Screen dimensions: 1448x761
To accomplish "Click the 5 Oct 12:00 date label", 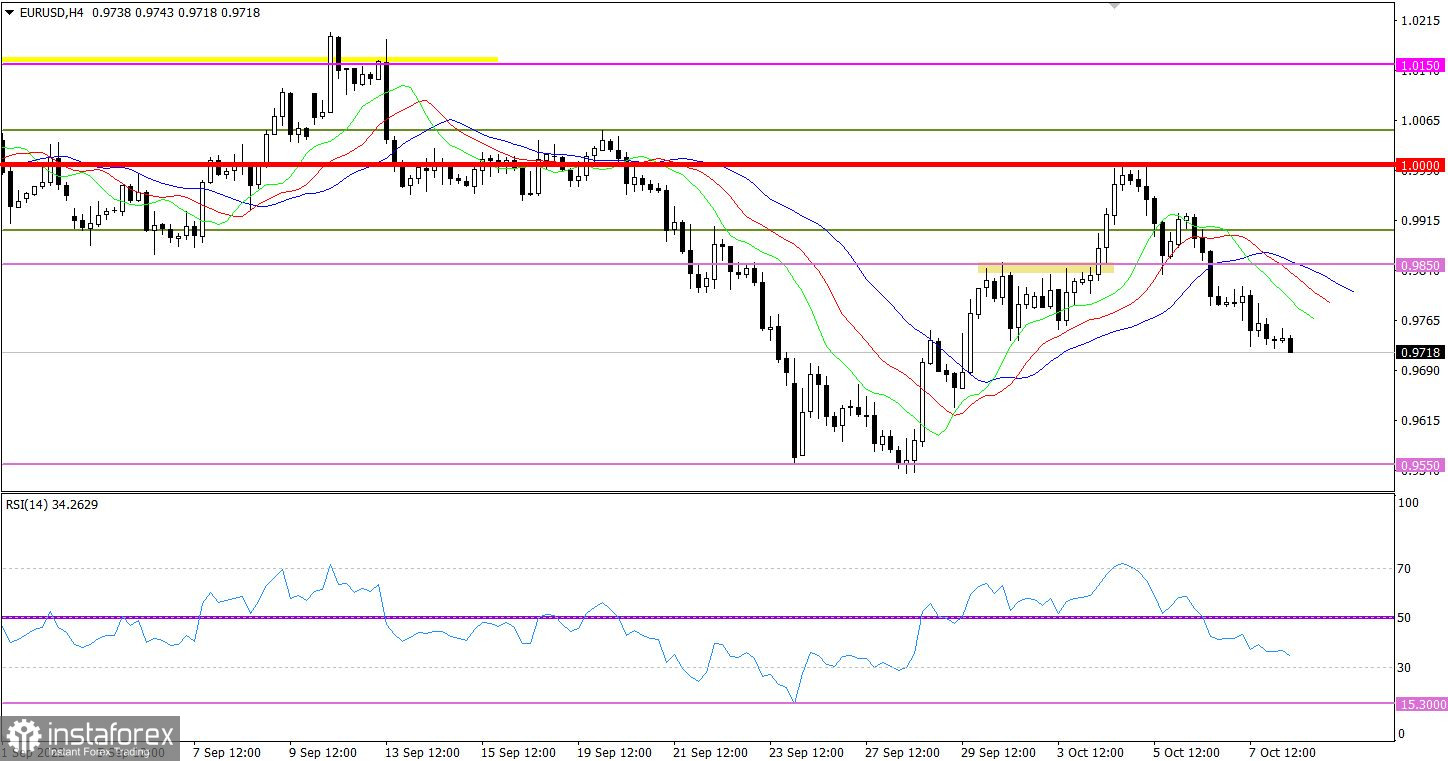I will [1187, 751].
